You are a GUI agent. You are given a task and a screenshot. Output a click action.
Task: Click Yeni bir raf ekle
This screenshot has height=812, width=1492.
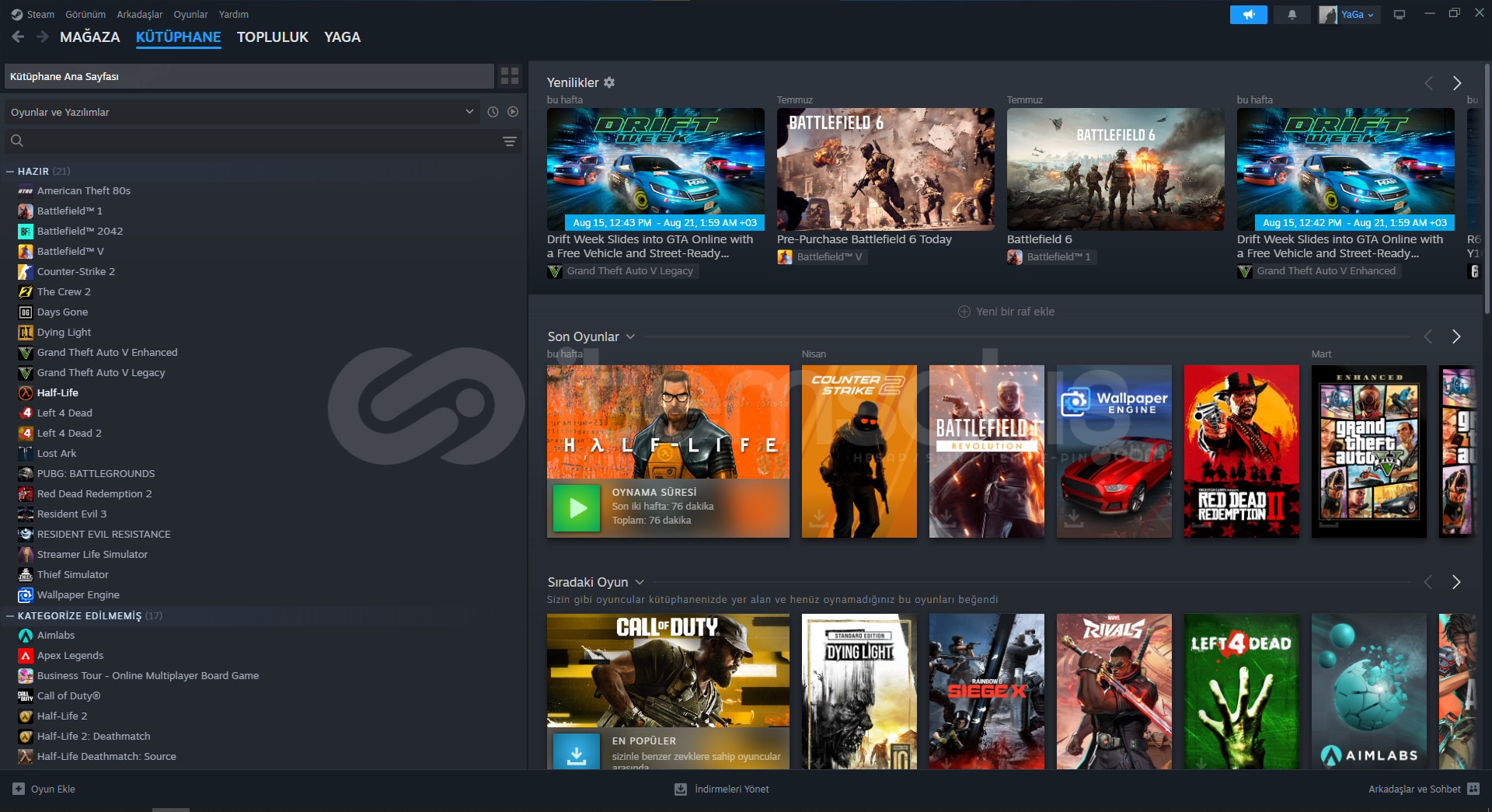tap(1006, 312)
